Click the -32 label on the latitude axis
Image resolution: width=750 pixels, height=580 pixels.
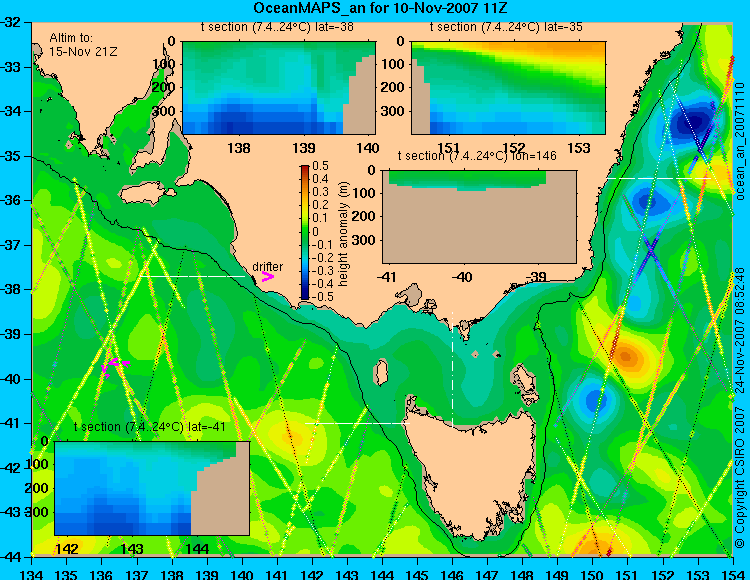pos(13,22)
